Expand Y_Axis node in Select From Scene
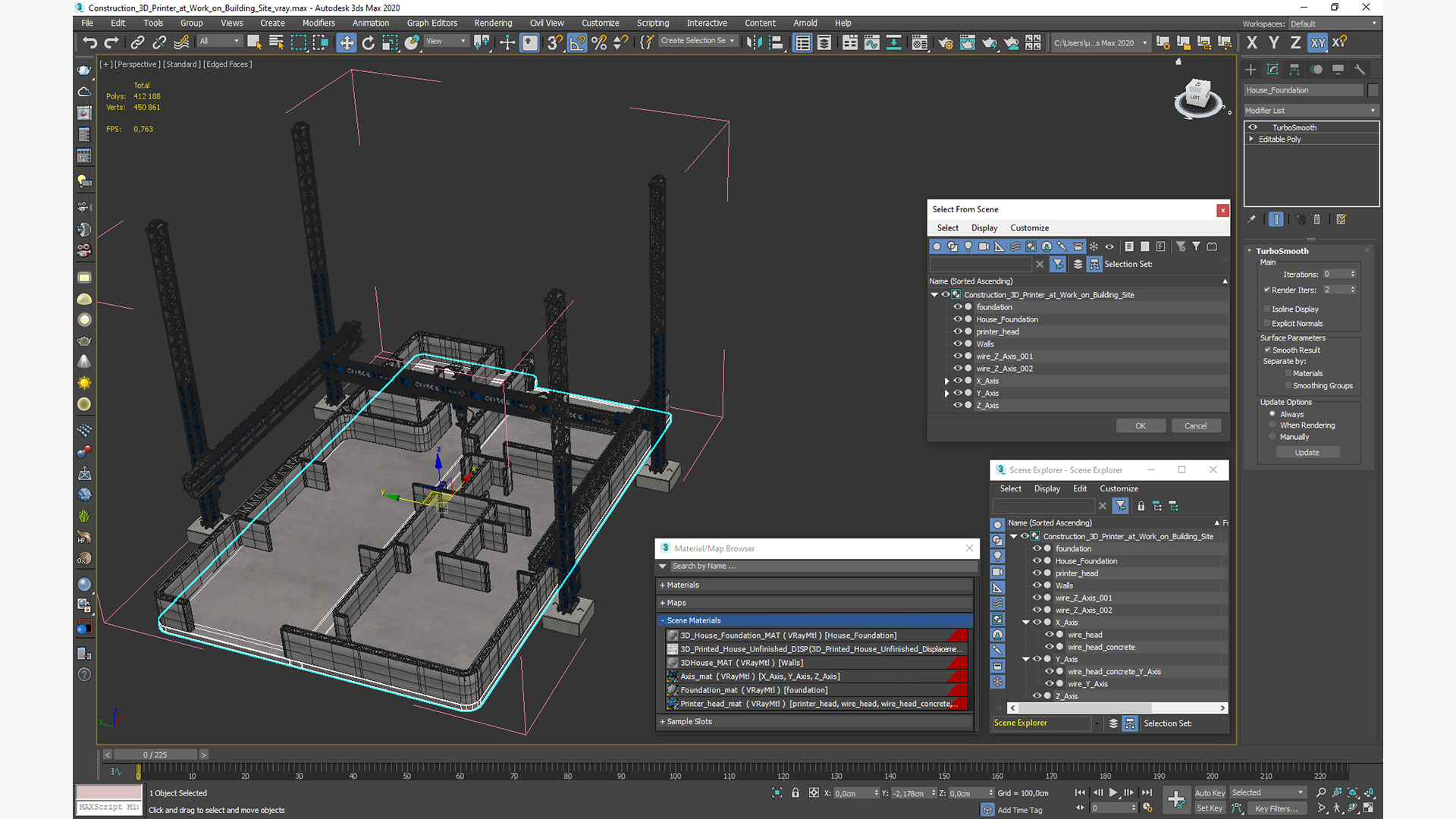Screen dimensions: 1456x819 tap(946, 393)
